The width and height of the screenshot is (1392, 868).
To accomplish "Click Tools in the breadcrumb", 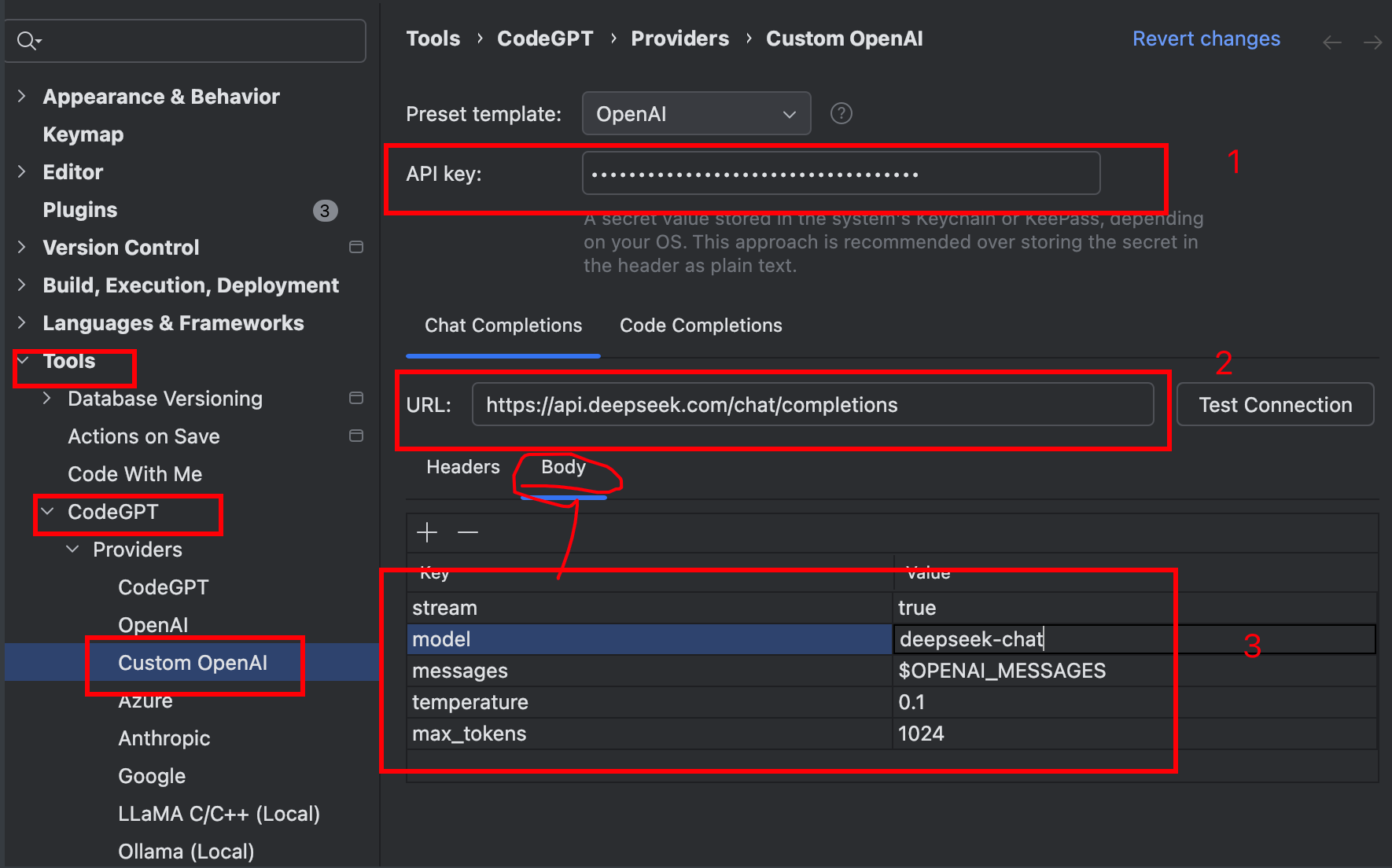I will pyautogui.click(x=433, y=39).
